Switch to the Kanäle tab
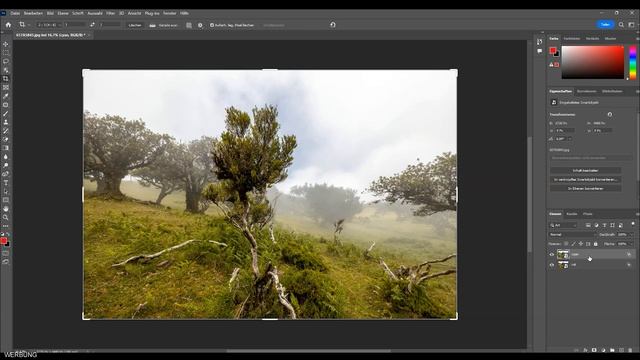 coord(572,214)
